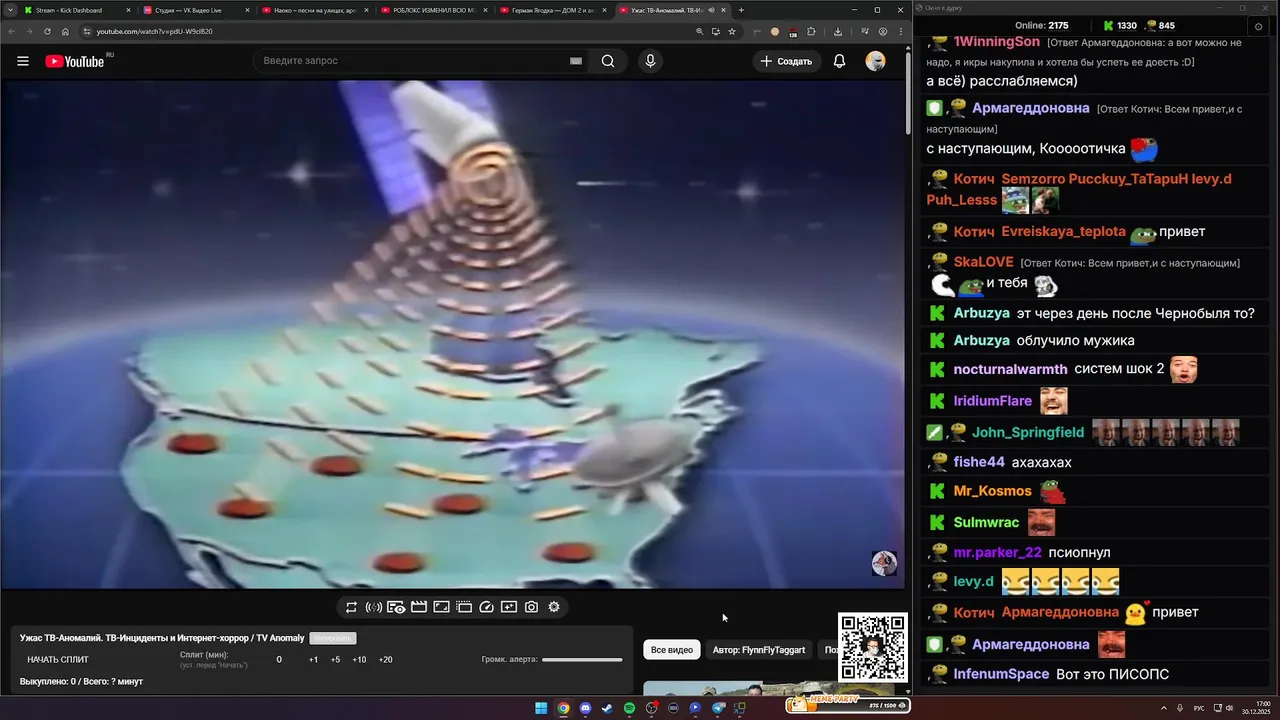This screenshot has width=1280, height=720.
Task: Open the YouTube hamburger guide menu
Action: point(23,61)
